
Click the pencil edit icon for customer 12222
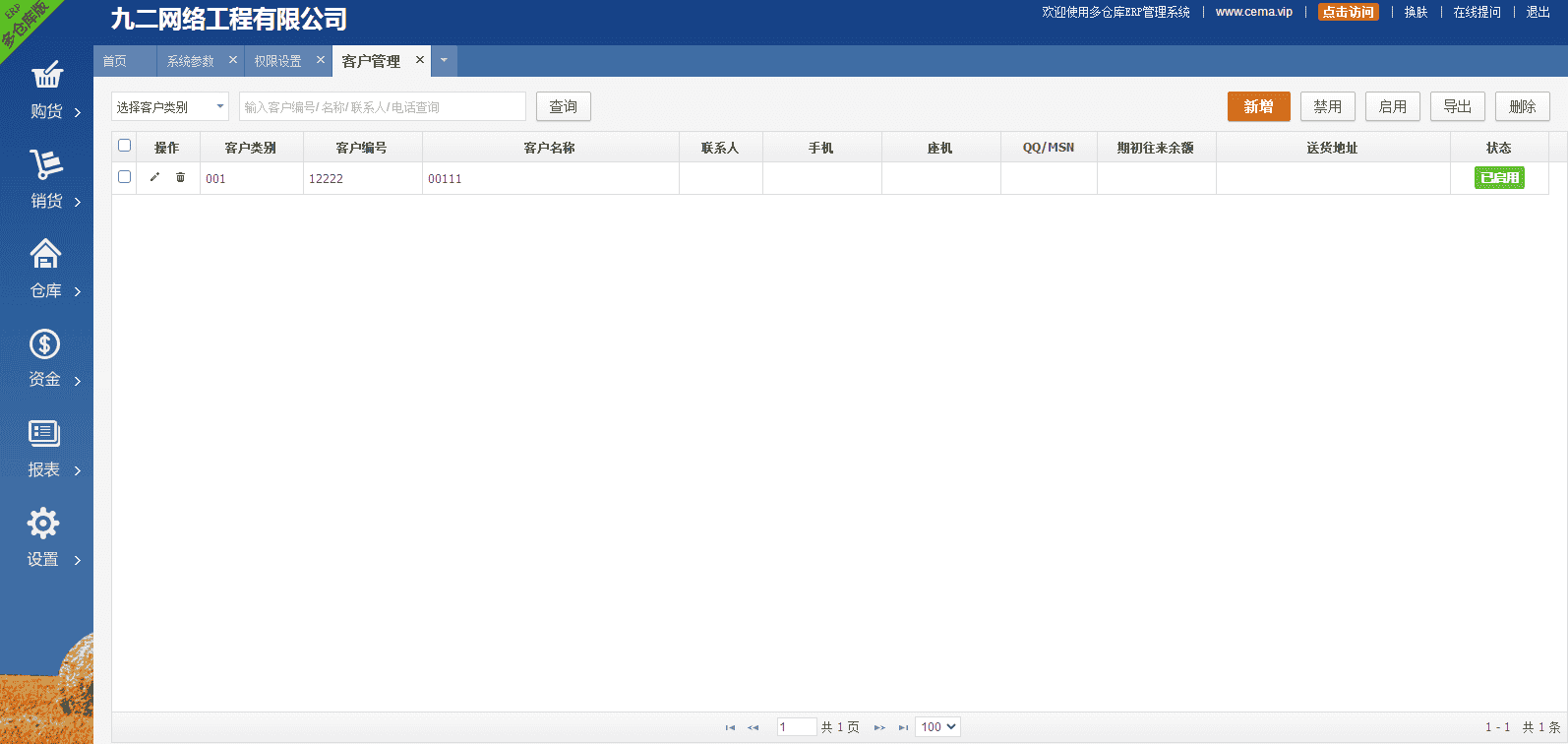click(x=154, y=177)
